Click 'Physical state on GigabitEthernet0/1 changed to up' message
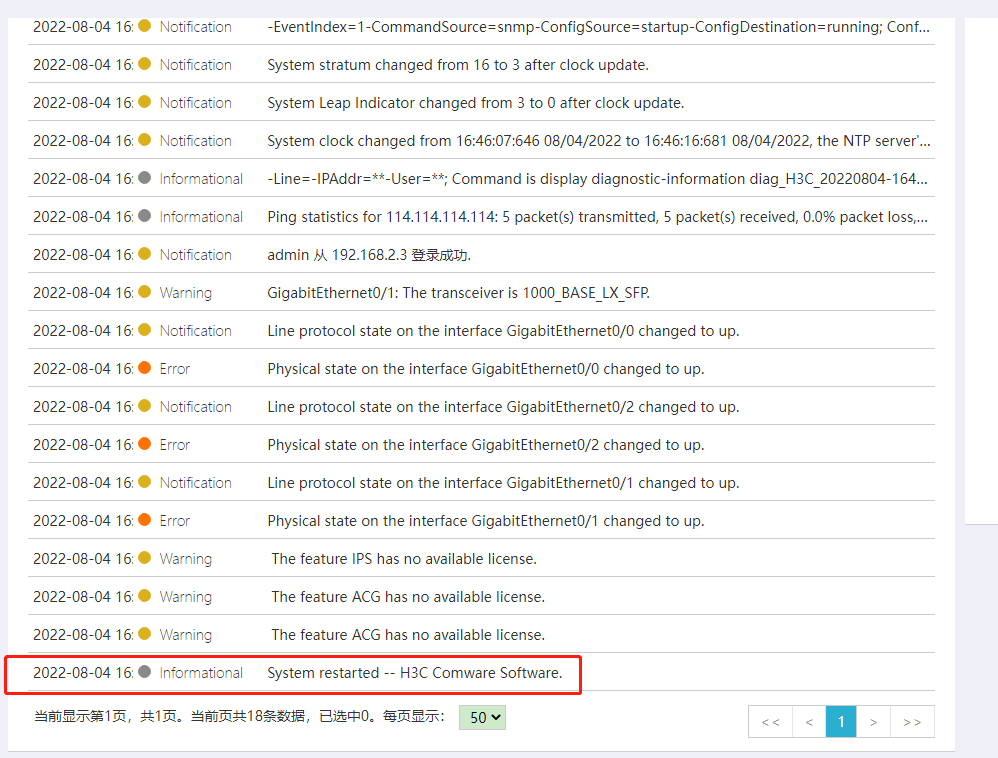The height and width of the screenshot is (758, 998). tap(486, 521)
